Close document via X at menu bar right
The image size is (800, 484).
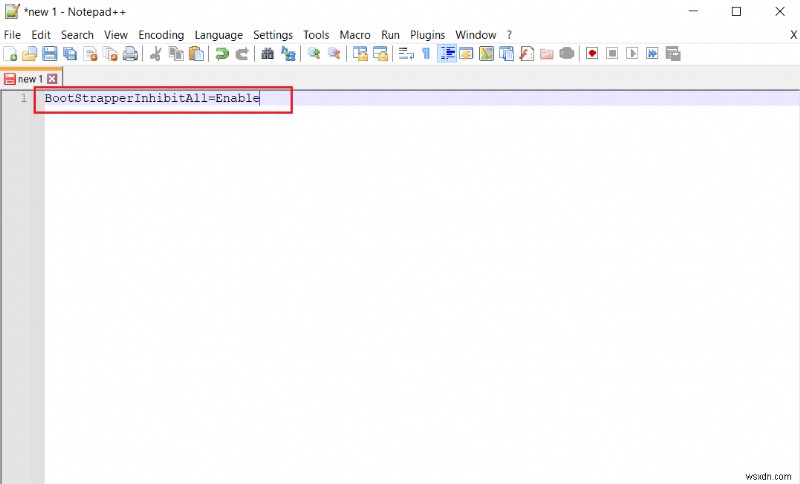point(793,35)
